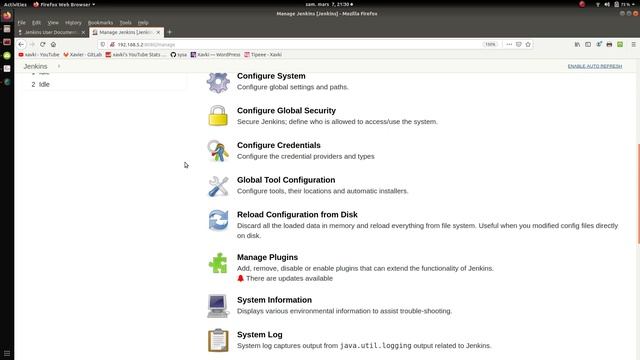This screenshot has height=360, width=640.
Task: Click the Manage Plugins puzzle piece icon
Action: (218, 263)
